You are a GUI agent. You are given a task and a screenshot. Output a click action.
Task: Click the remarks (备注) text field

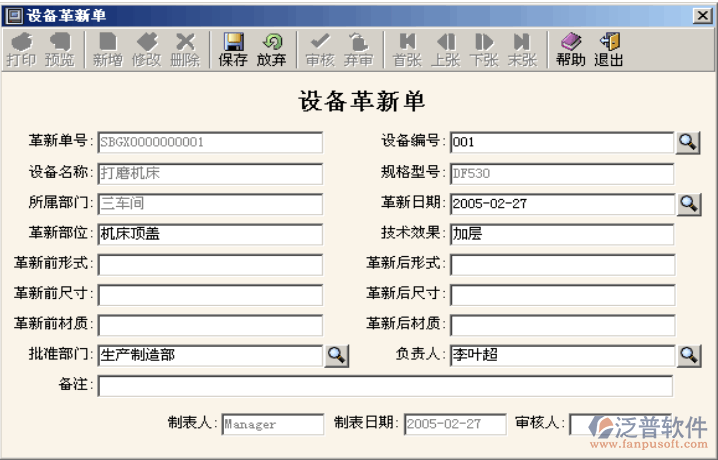385,386
